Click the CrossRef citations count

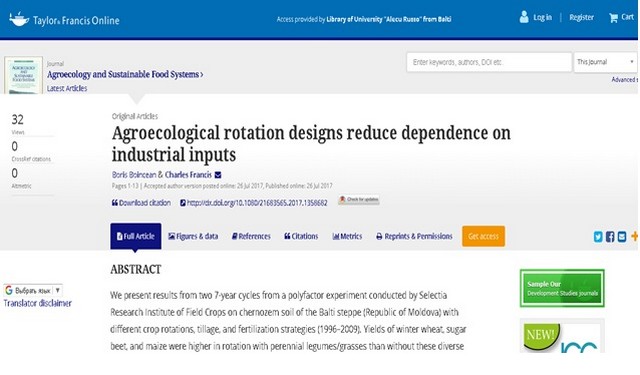tap(15, 146)
